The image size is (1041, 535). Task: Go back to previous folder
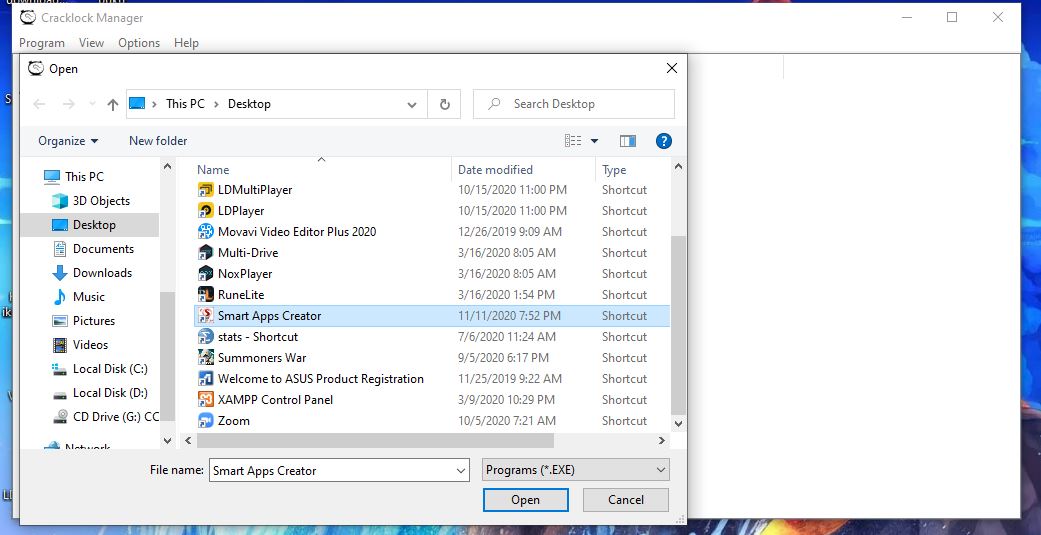tap(39, 104)
